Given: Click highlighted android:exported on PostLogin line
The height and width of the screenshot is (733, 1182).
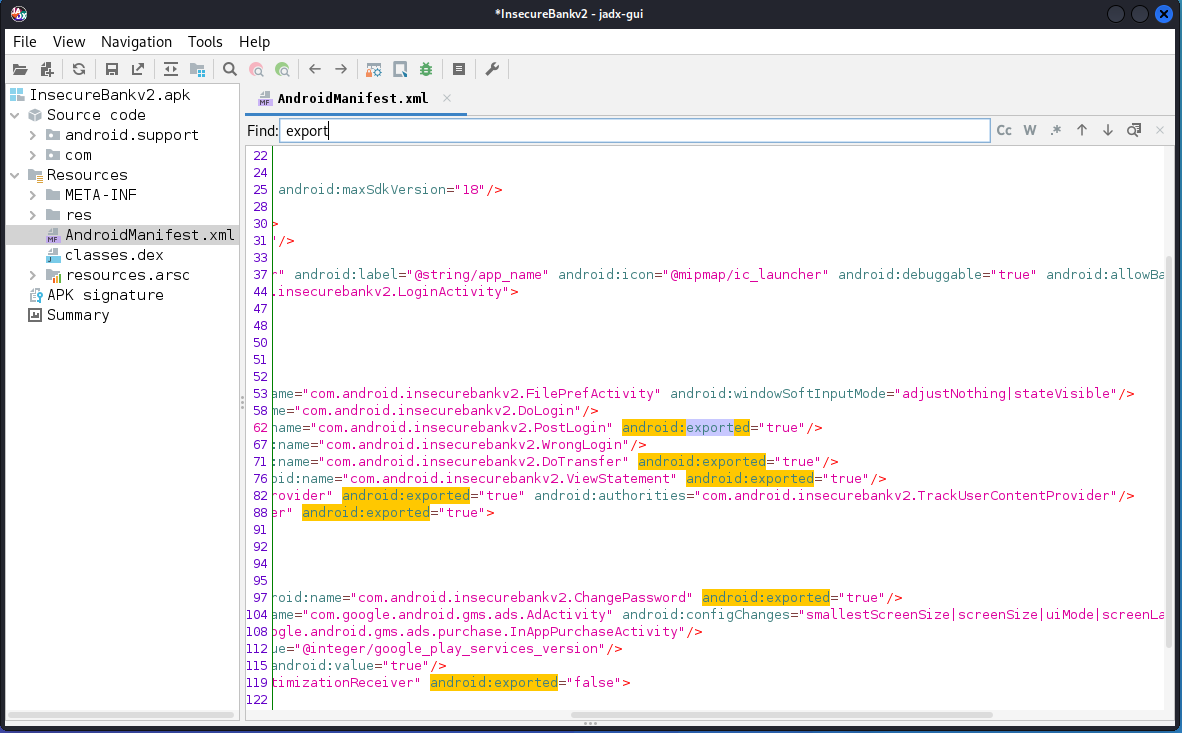Looking at the screenshot, I should [686, 428].
